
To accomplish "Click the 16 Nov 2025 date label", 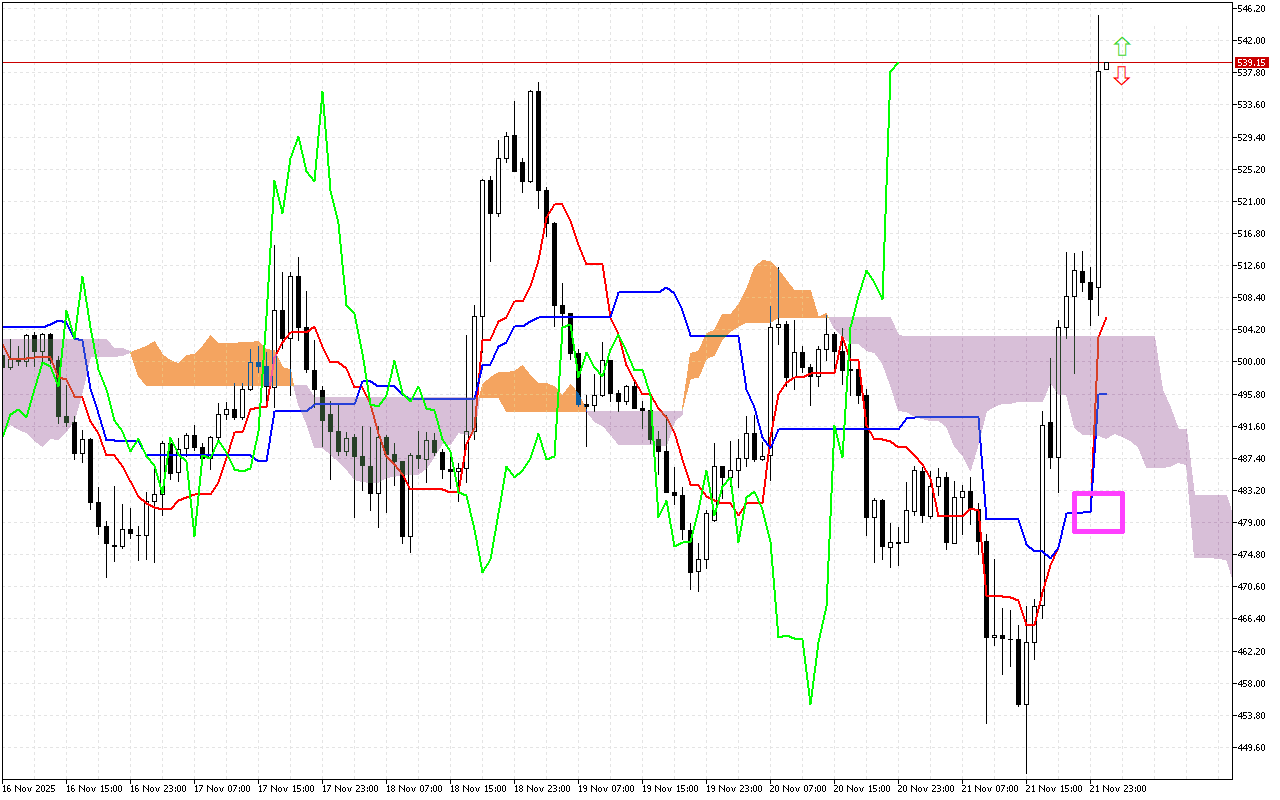I will click(x=28, y=788).
